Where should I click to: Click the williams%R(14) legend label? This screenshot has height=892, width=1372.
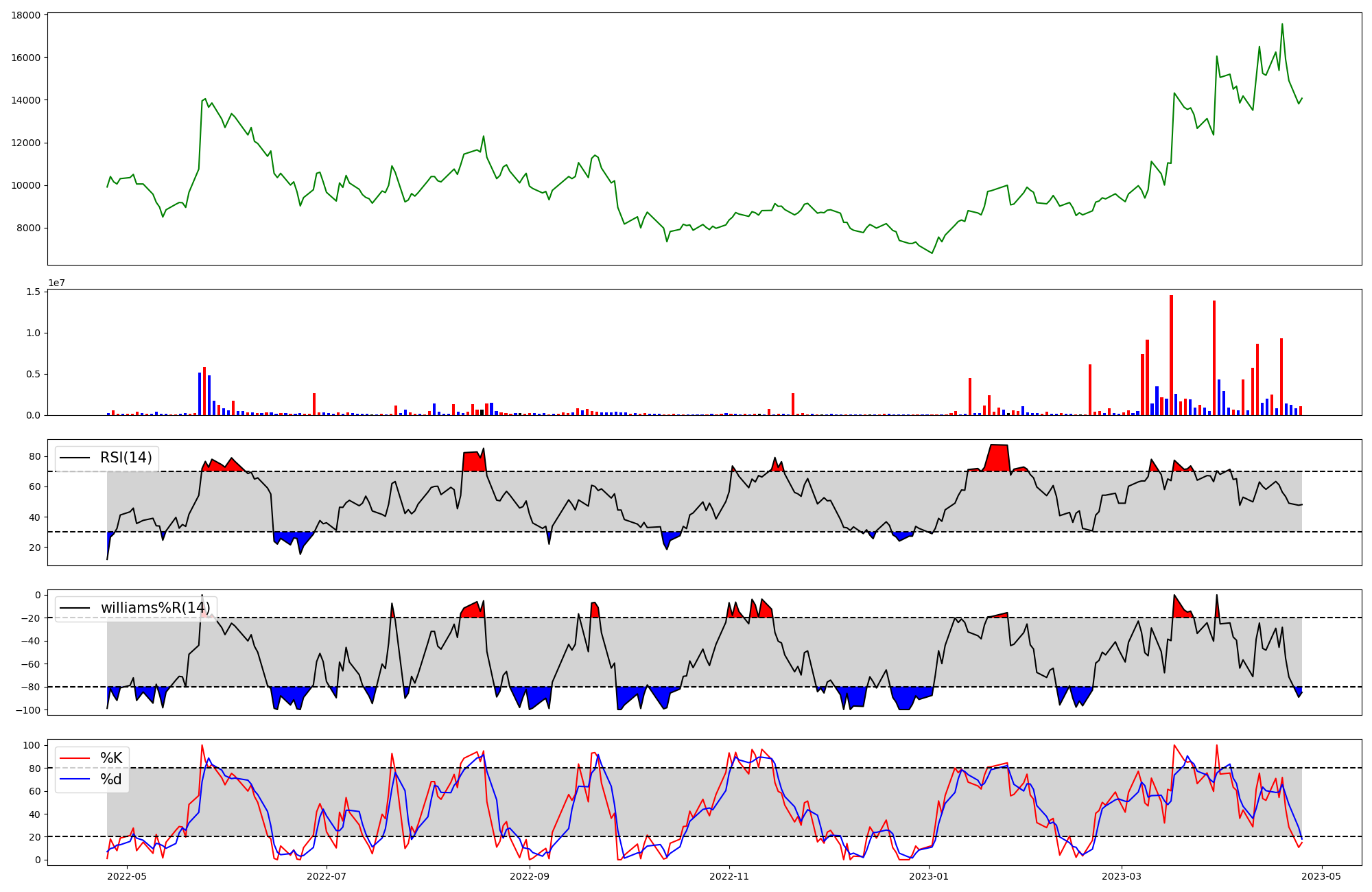156,608
